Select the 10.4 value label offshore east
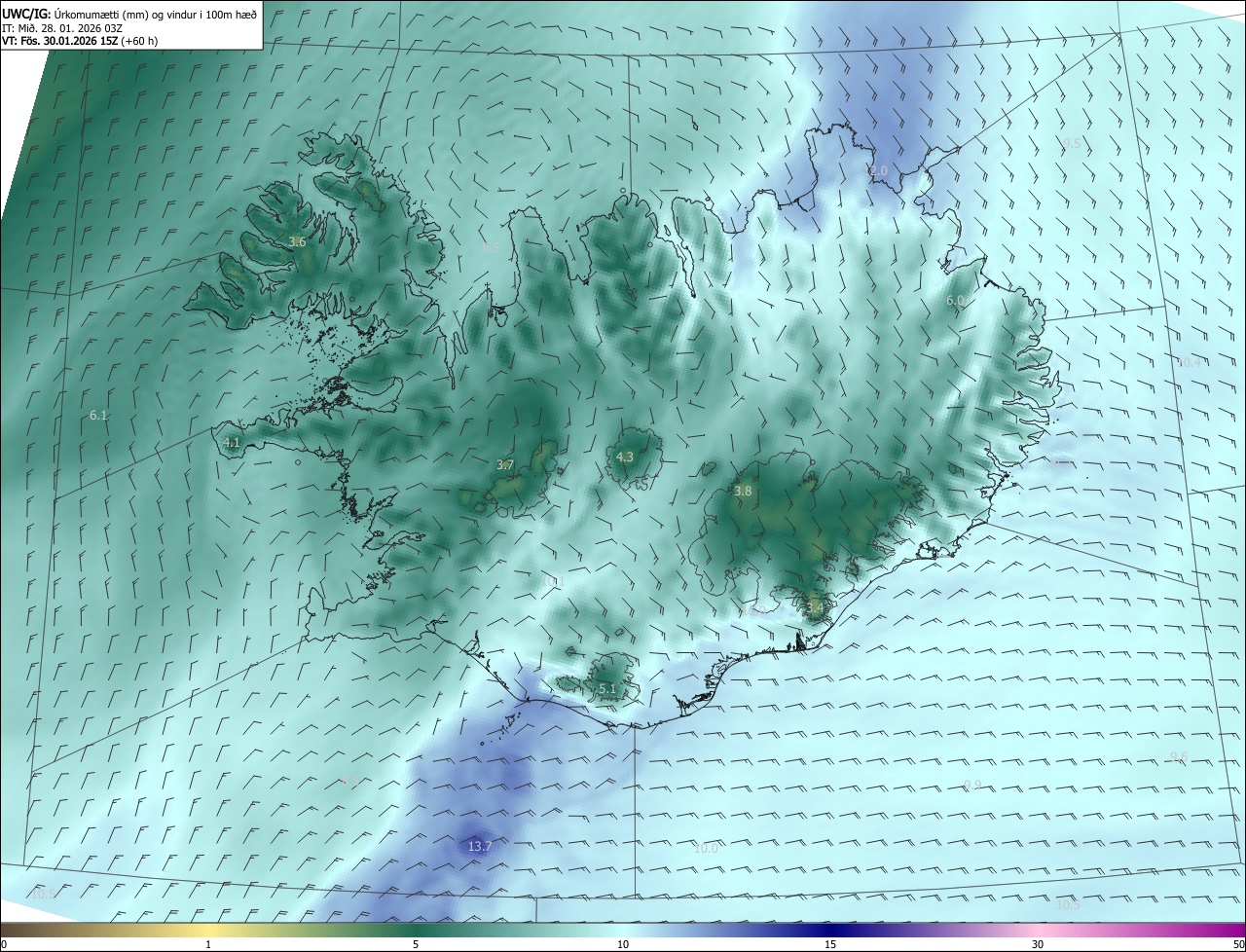The image size is (1246, 952). [1191, 362]
